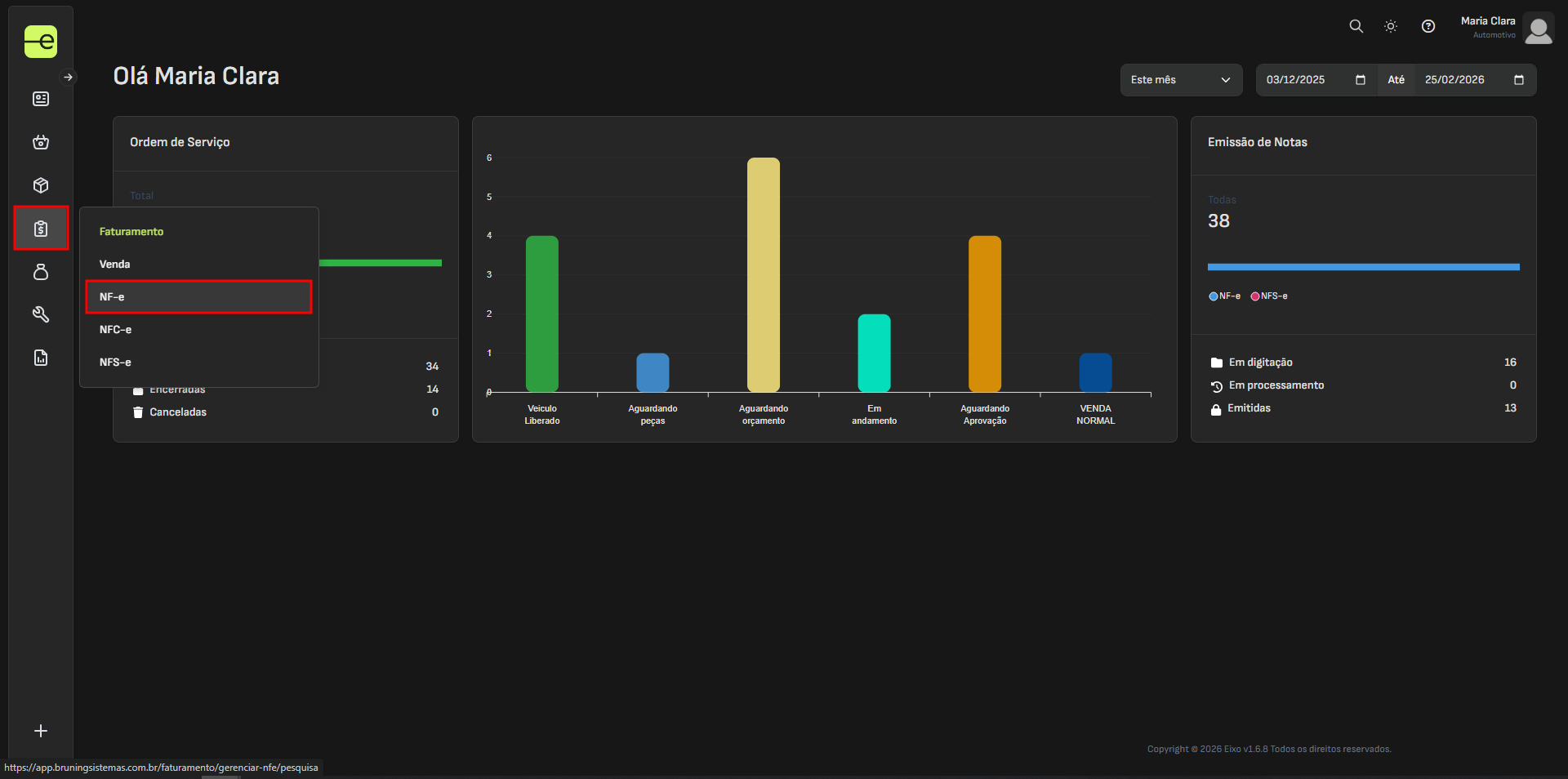Click the search magnifier icon

coord(1356,26)
